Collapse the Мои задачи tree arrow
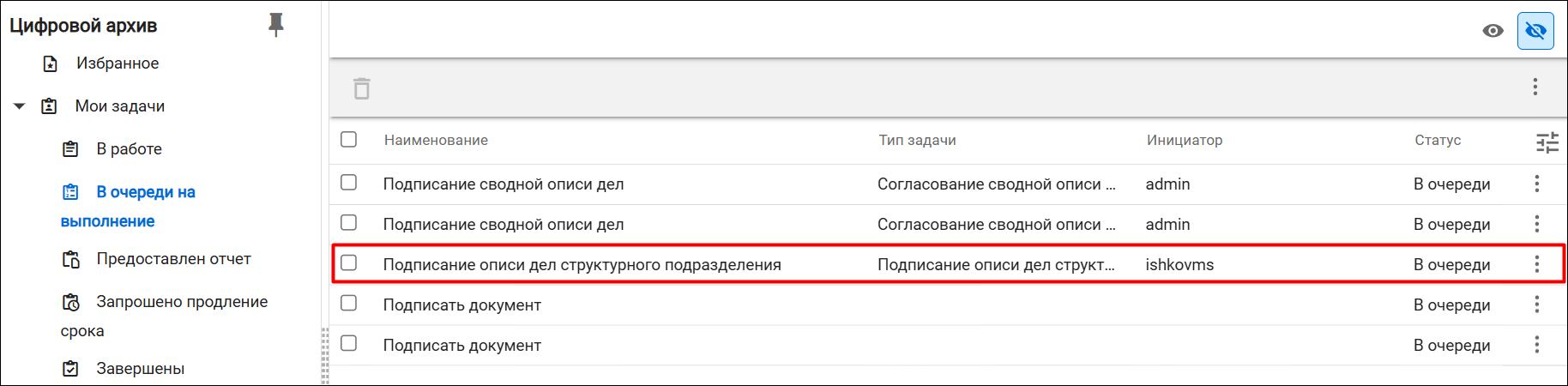The image size is (1568, 386). [x=19, y=106]
